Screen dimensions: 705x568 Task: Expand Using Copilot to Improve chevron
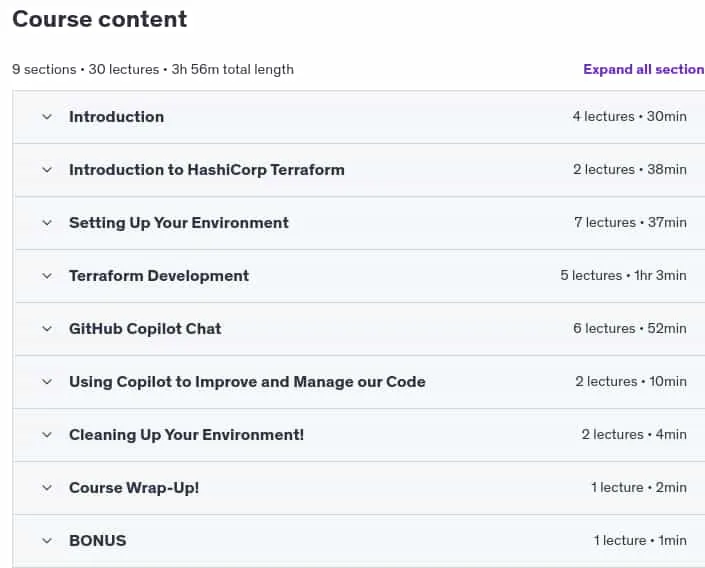(47, 382)
